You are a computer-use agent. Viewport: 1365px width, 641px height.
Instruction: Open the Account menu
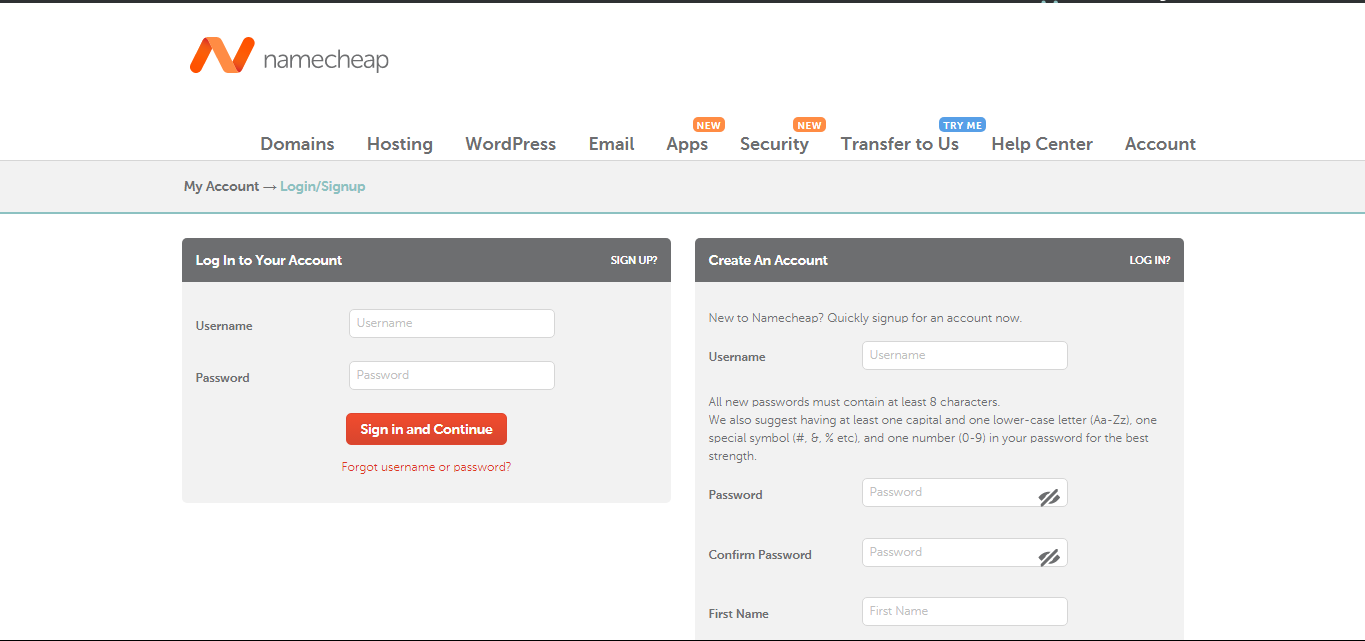coord(1160,144)
